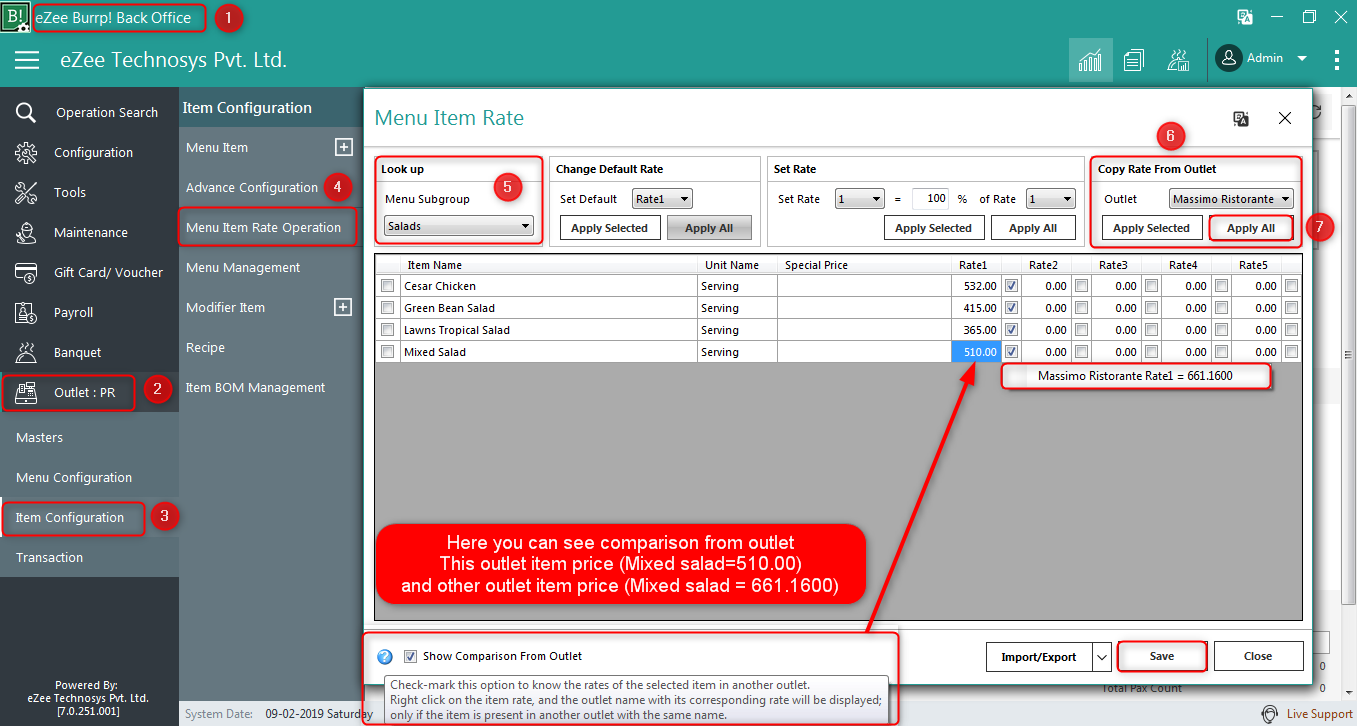Toggle the Rate1 checkbox for Cesar Chicken

(x=1011, y=286)
